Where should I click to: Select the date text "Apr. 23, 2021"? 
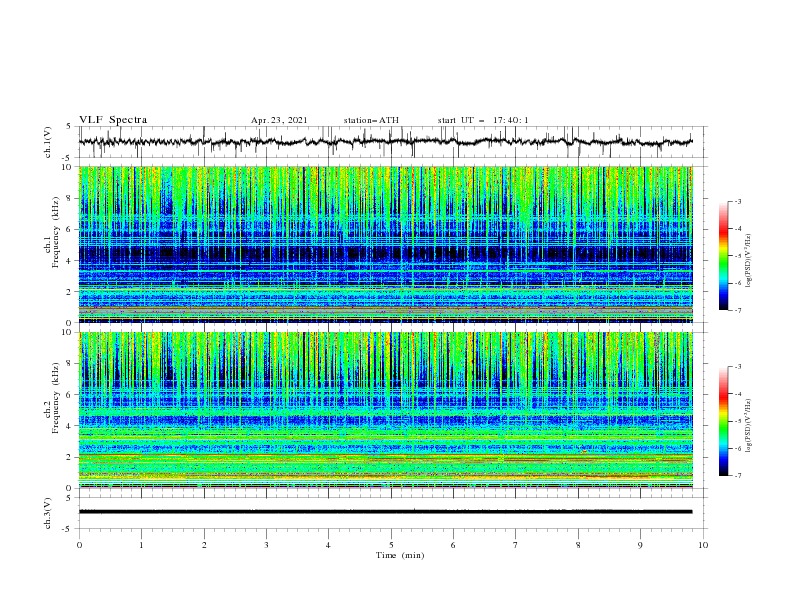click(x=279, y=120)
